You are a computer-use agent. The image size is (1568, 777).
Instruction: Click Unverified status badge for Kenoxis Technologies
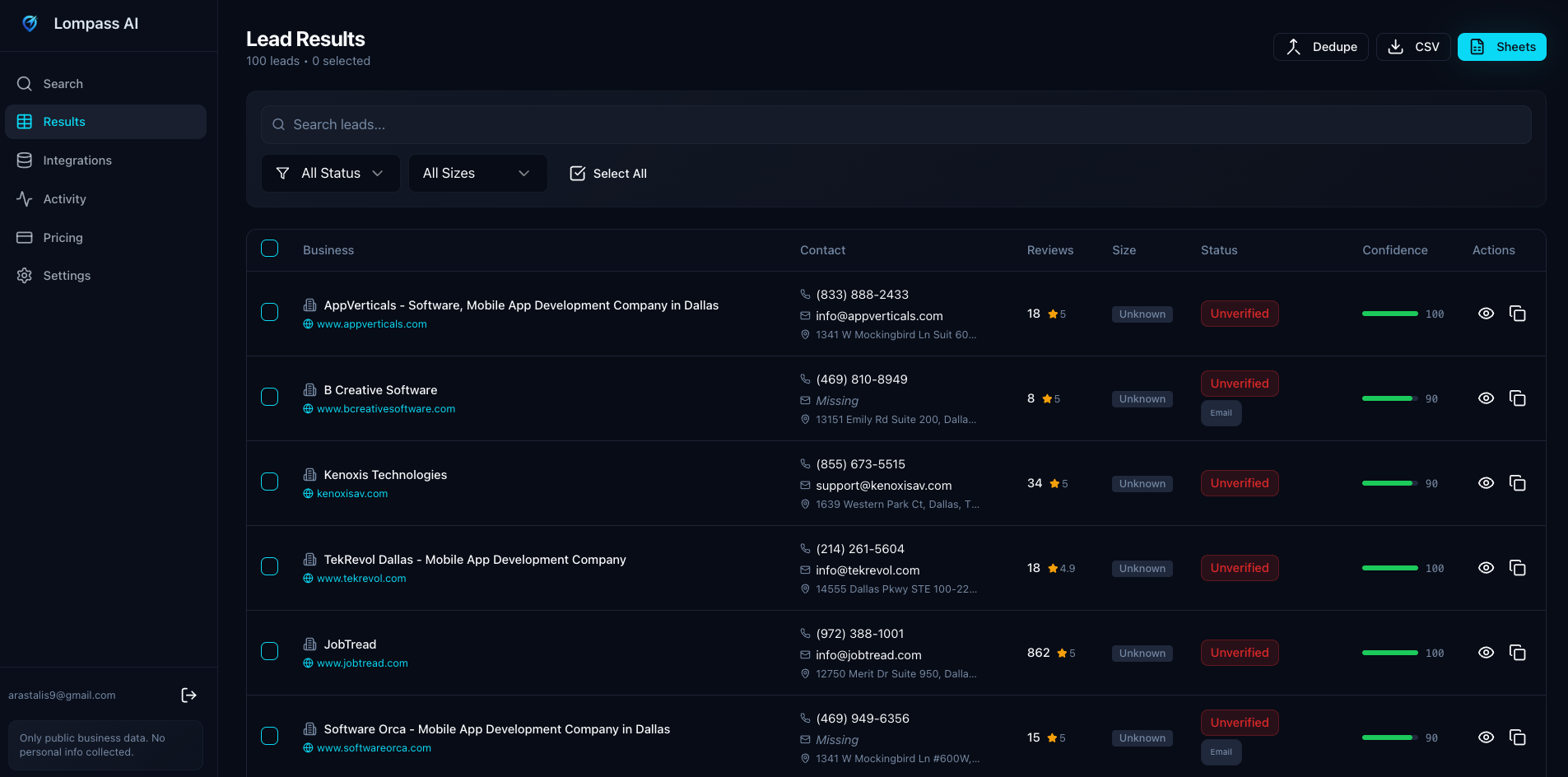(1240, 483)
